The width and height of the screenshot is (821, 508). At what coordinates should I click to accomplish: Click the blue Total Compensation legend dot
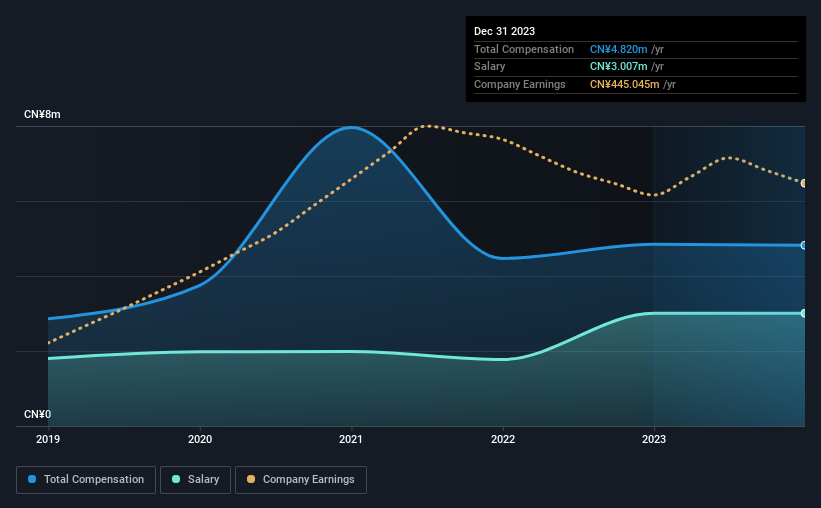pos(32,479)
